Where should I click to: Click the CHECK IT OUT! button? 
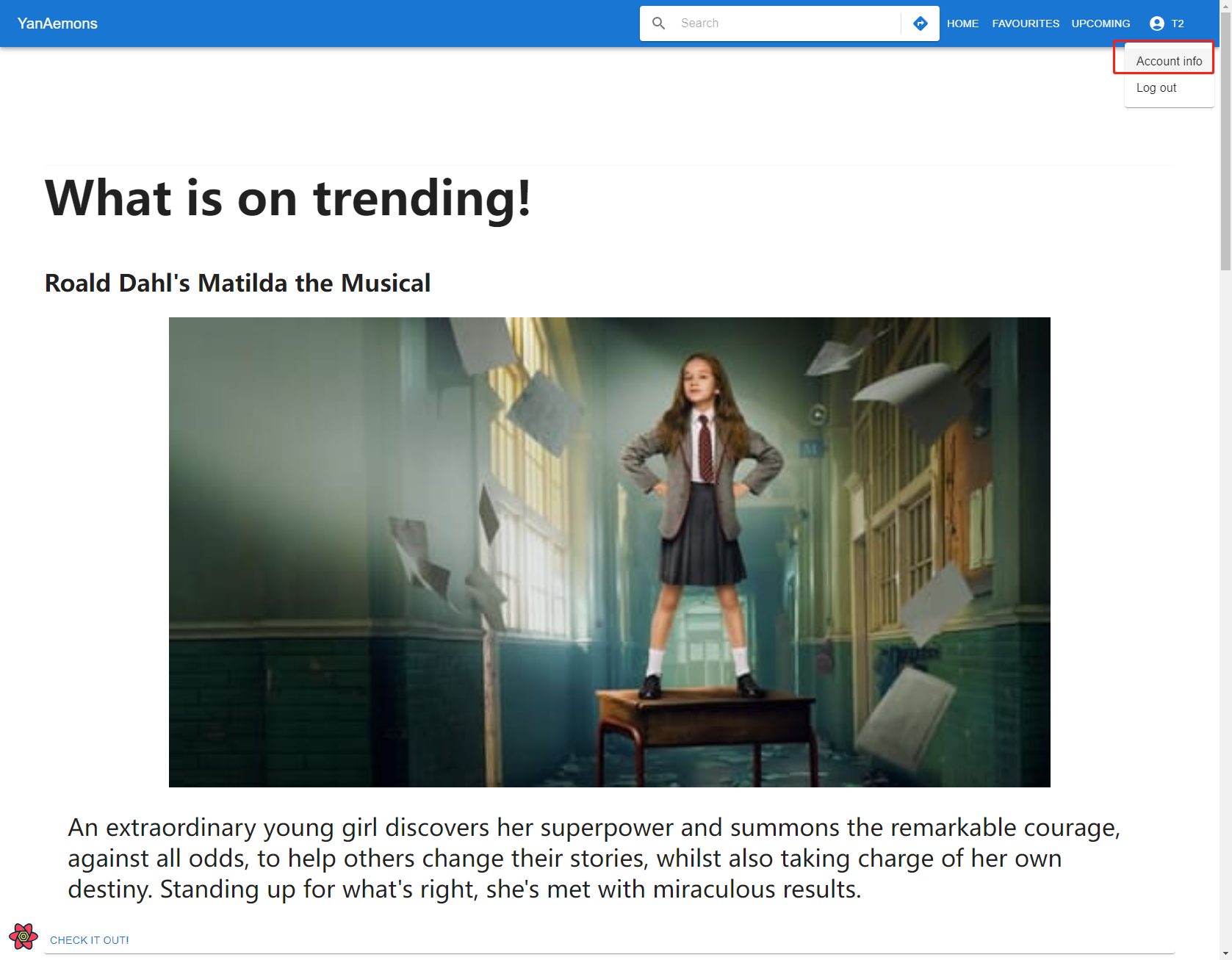pos(90,940)
